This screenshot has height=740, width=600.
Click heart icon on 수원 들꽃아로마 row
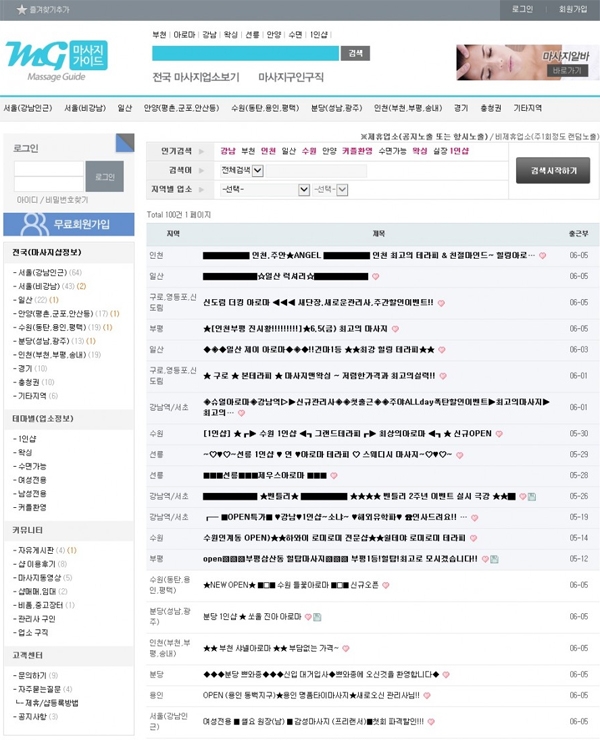coord(386,585)
